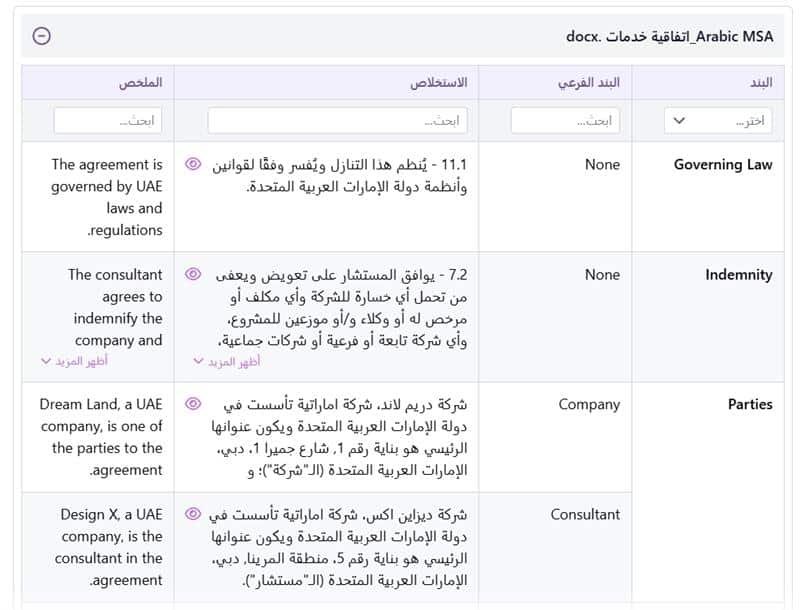The image size is (800, 610).
Task: Click the summary starting 'Dream Land, a UAE company'
Action: coord(101,437)
